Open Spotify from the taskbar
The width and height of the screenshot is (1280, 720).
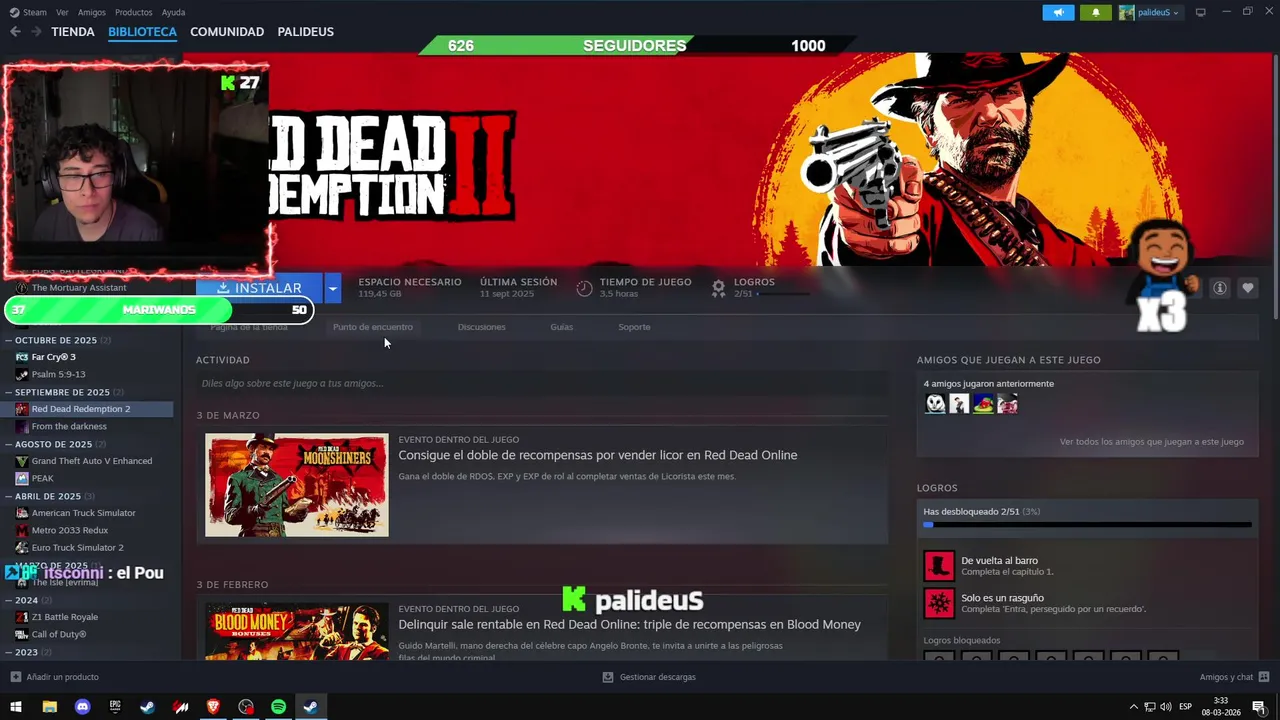(x=278, y=707)
